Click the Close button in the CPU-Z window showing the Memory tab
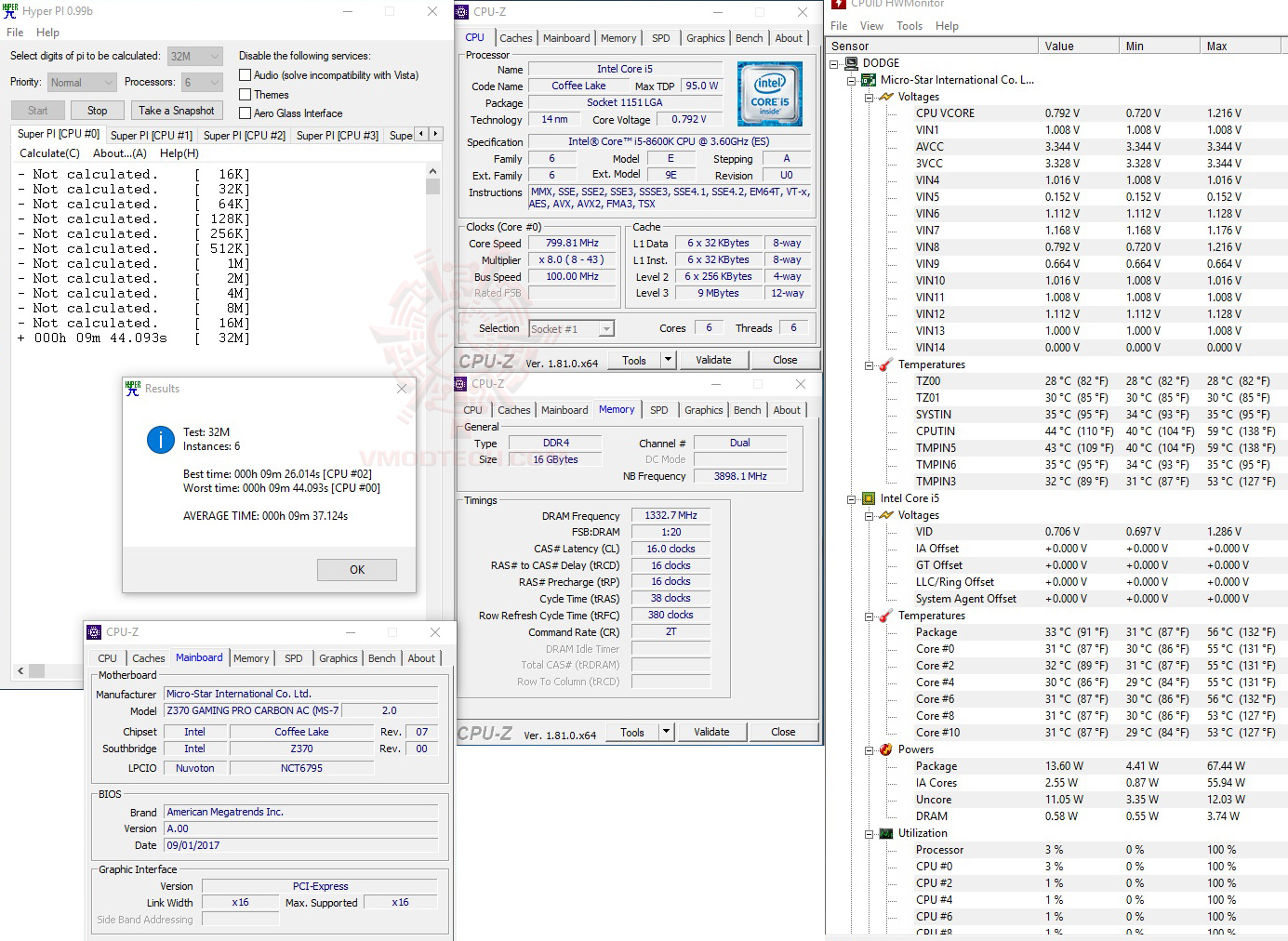Viewport: 1288px width, 941px height. (783, 732)
